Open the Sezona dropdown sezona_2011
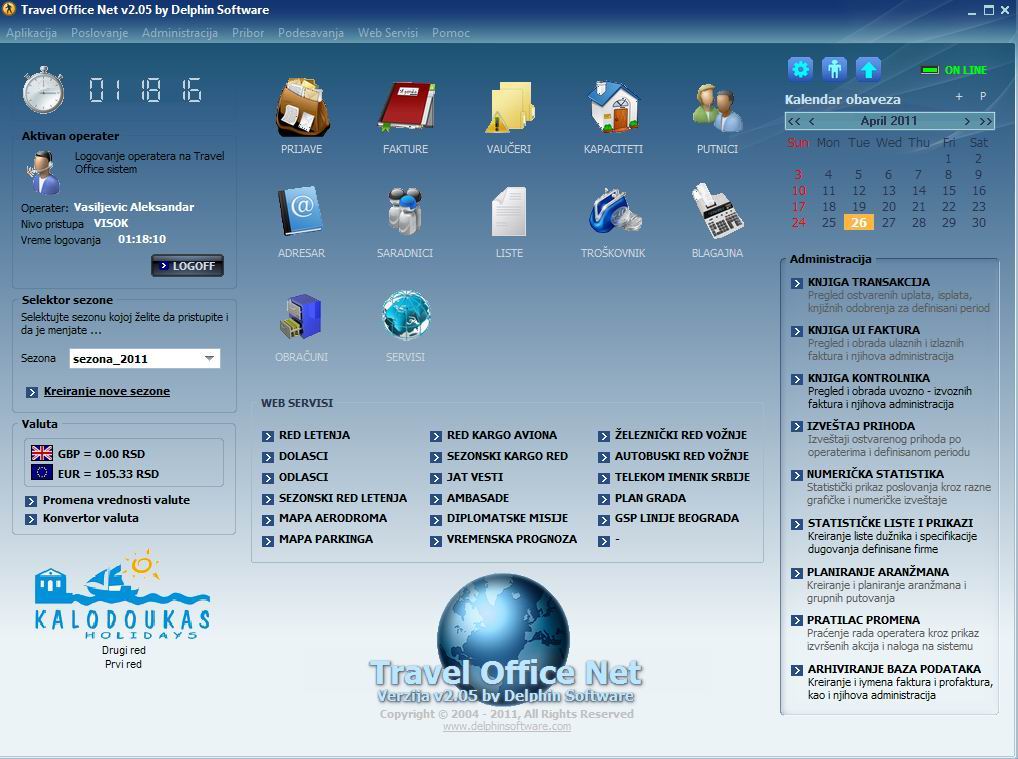 pos(145,358)
